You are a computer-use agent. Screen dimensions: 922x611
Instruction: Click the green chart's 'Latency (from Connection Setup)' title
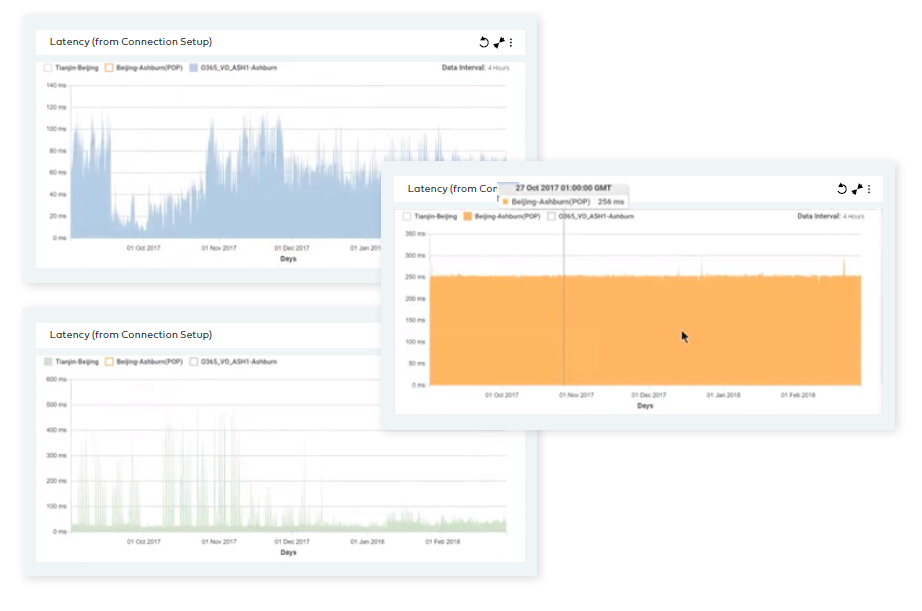tap(131, 335)
